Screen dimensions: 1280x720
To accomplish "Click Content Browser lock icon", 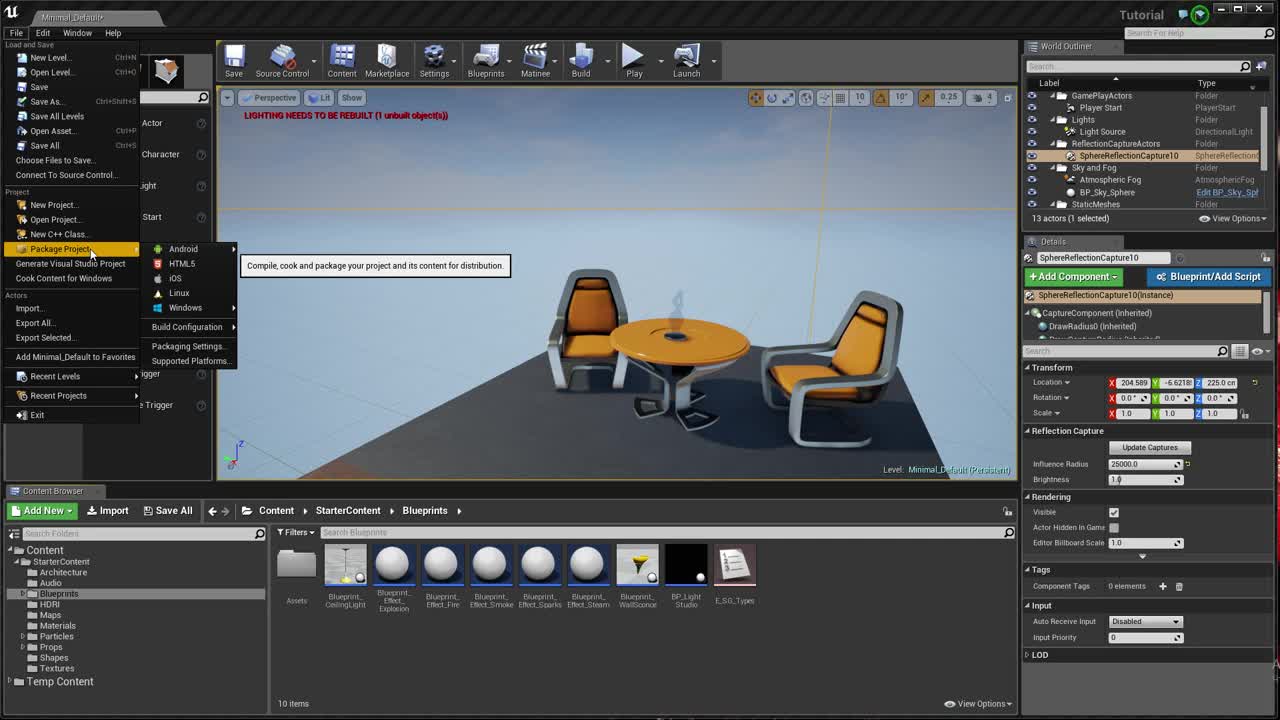I will (1007, 511).
